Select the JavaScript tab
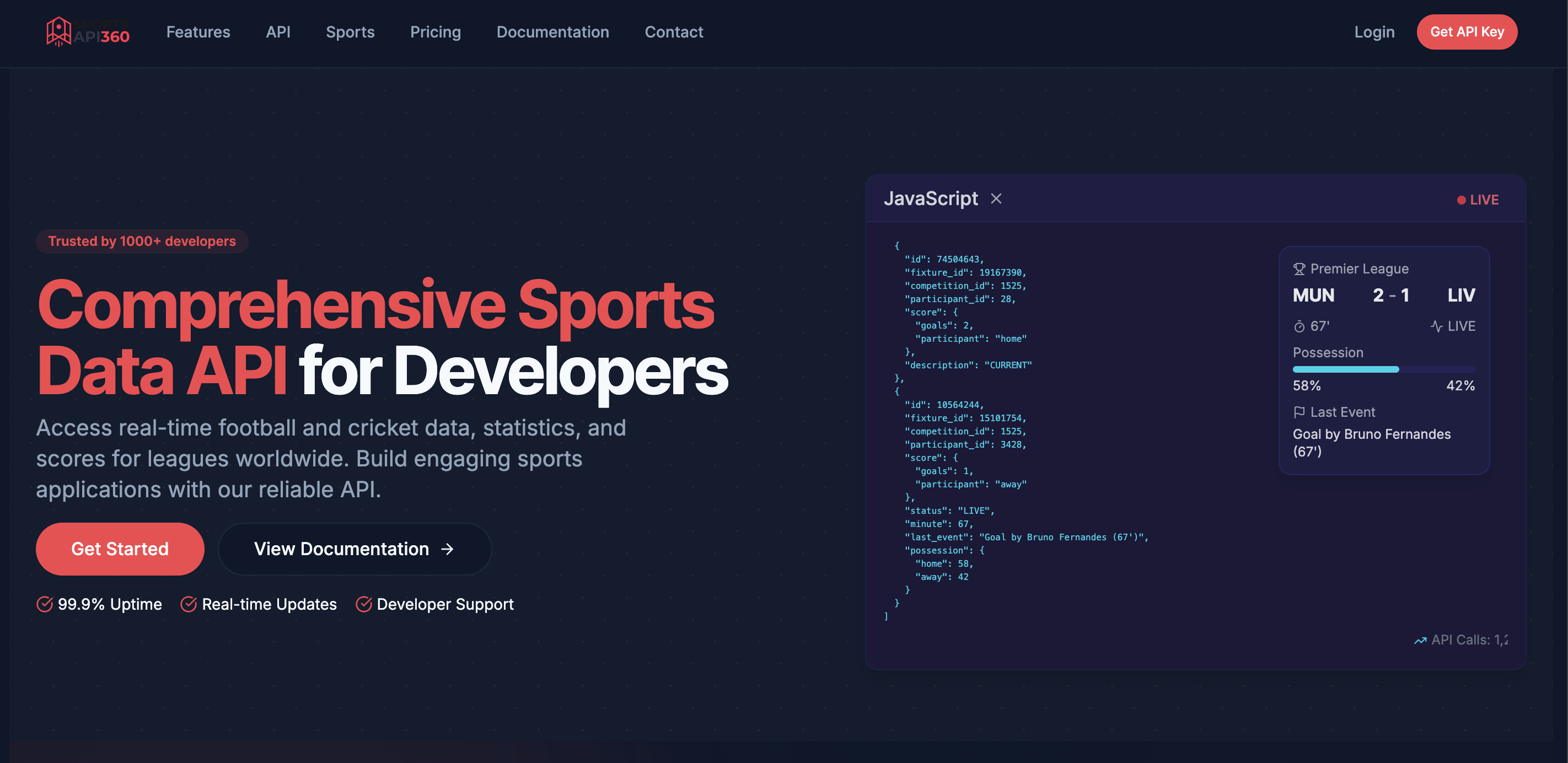1568x763 pixels. click(x=931, y=199)
